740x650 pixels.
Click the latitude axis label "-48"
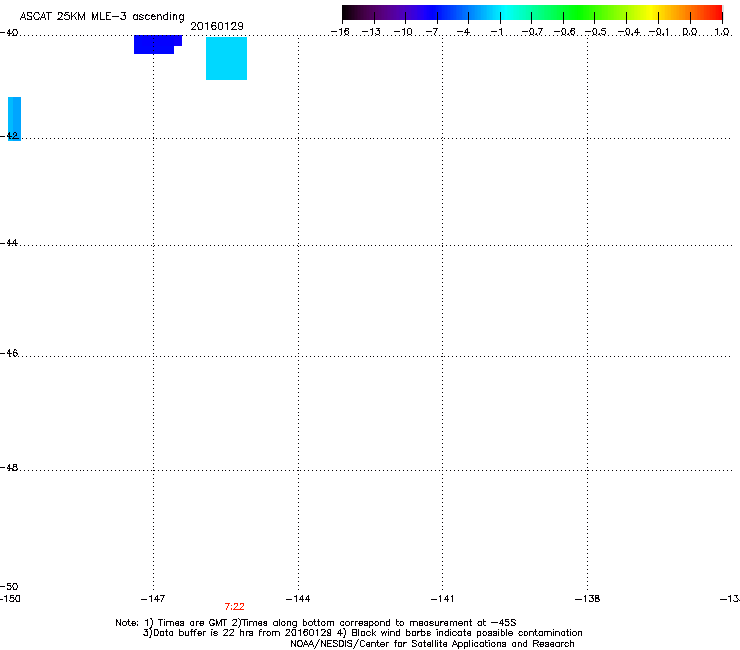click(9, 467)
